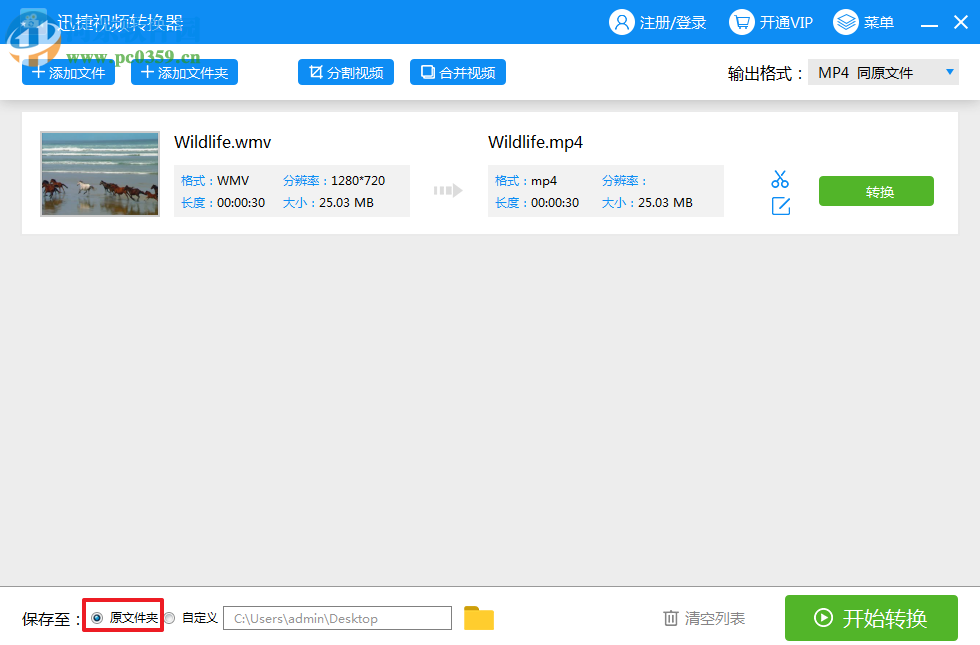The height and width of the screenshot is (645, 980).
Task: Start conversion with 开始转换 button
Action: click(871, 617)
